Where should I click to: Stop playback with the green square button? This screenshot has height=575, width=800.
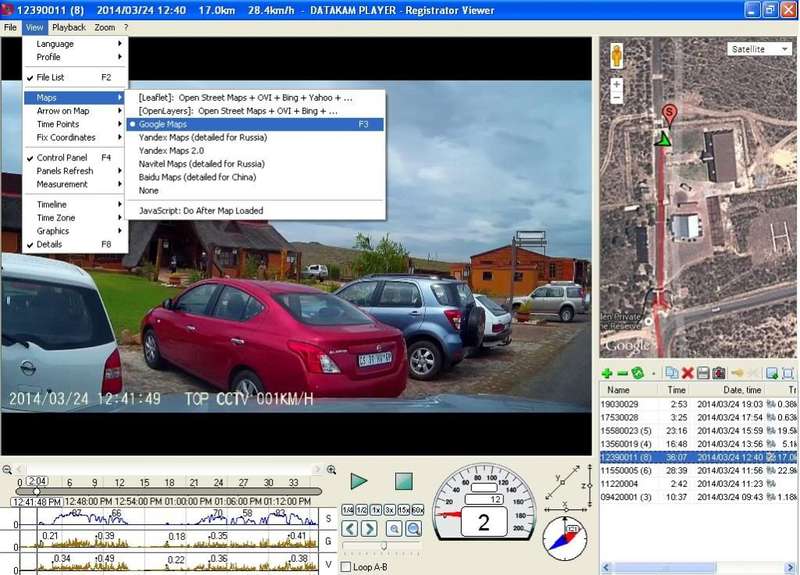tap(404, 481)
